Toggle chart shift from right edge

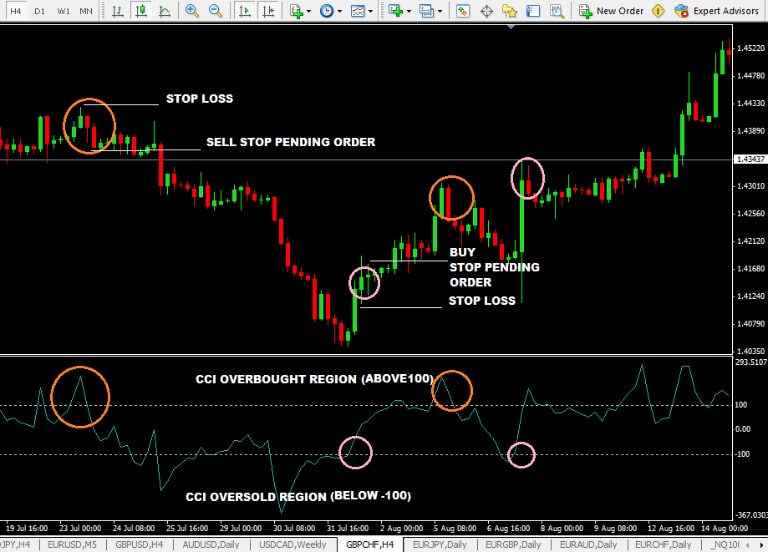tap(267, 11)
